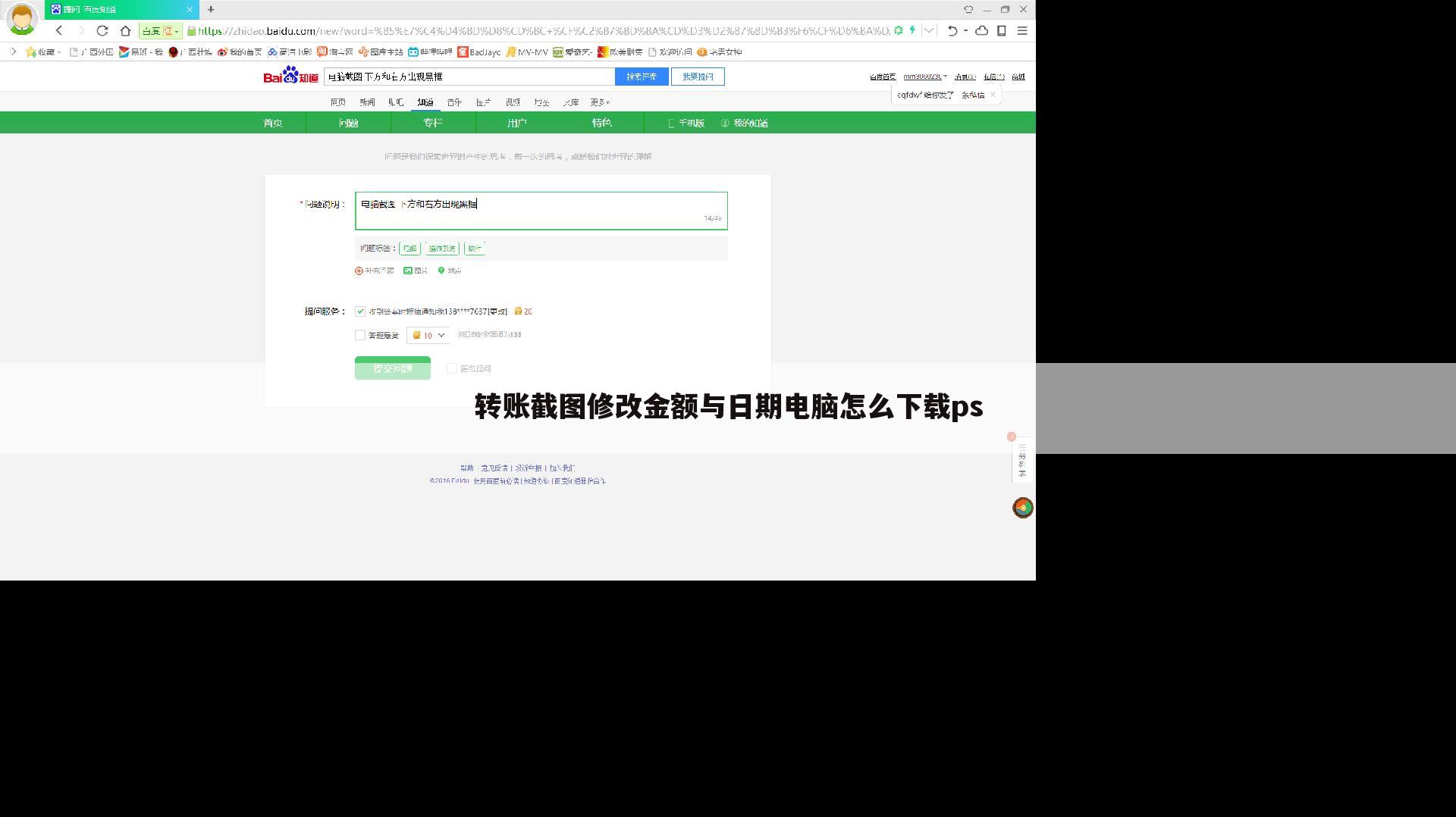The width and height of the screenshot is (1456, 817).
Task: Click the add supplementary question plus icon
Action: (x=359, y=271)
